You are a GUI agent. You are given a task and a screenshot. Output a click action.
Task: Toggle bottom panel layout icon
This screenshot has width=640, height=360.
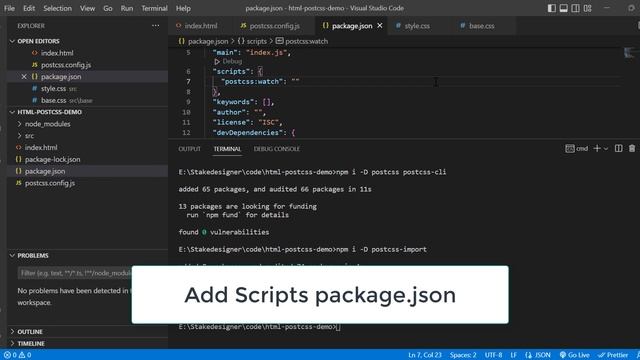563,8
